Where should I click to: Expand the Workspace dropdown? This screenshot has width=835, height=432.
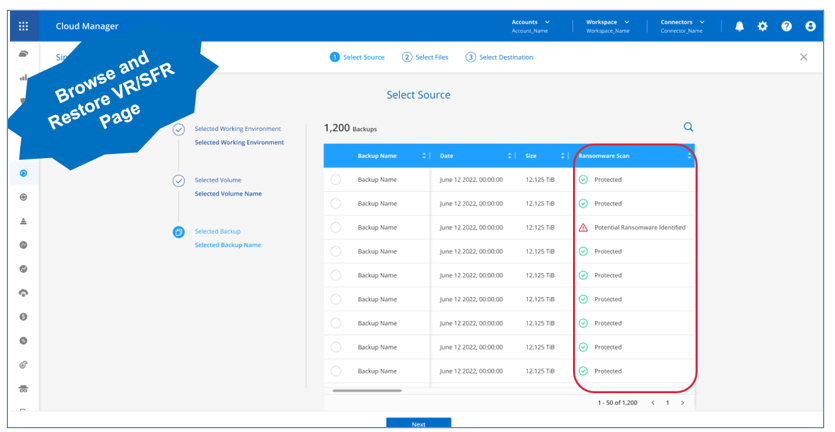tap(627, 22)
